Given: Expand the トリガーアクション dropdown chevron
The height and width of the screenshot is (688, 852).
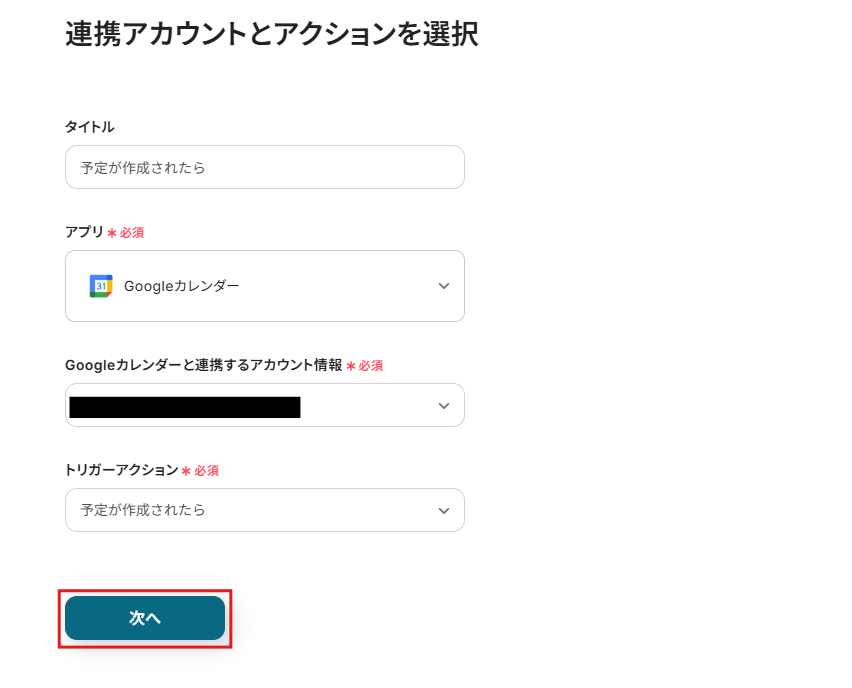Looking at the screenshot, I should [x=444, y=511].
